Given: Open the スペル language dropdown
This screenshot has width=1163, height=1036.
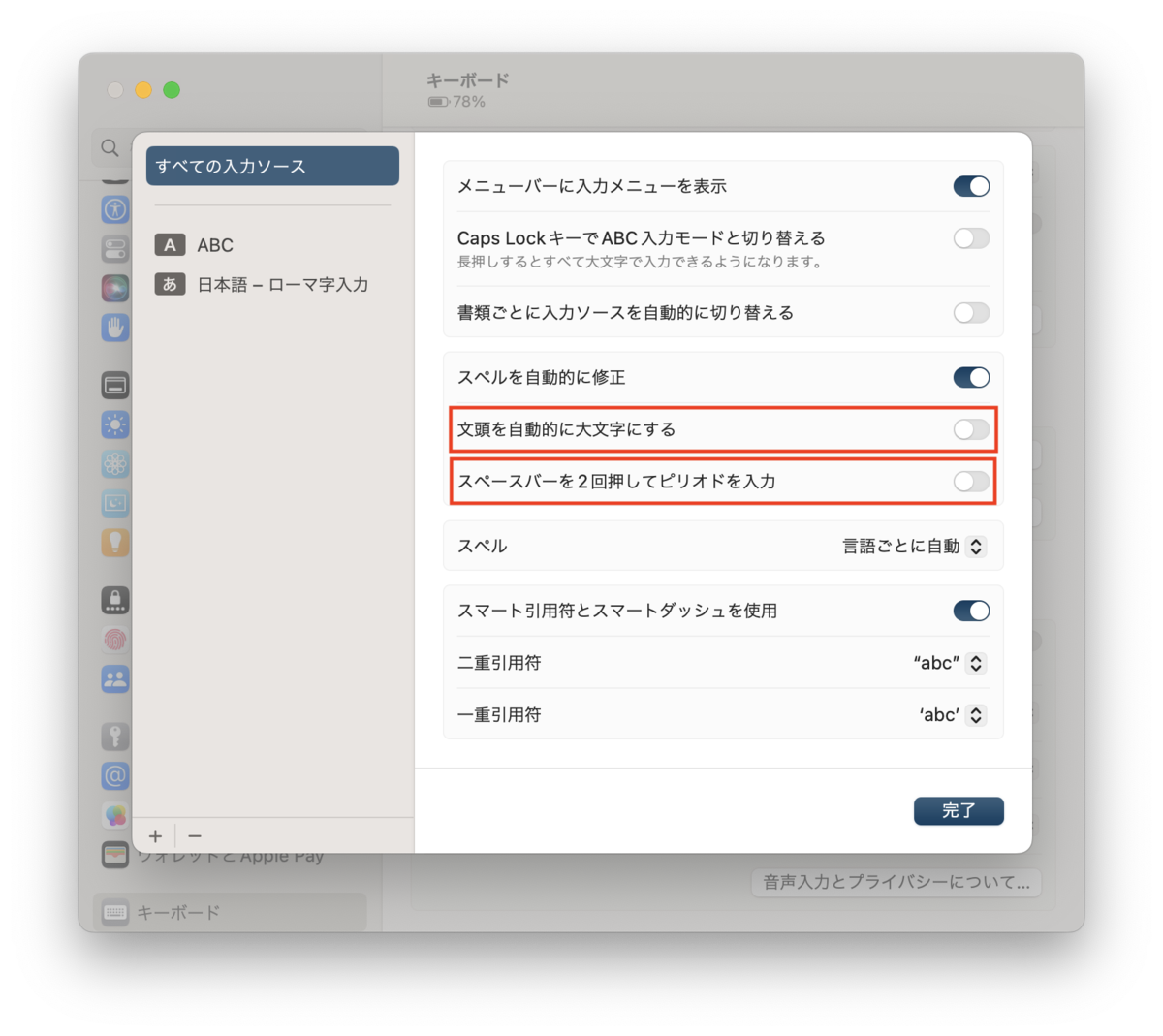Looking at the screenshot, I should (x=914, y=547).
